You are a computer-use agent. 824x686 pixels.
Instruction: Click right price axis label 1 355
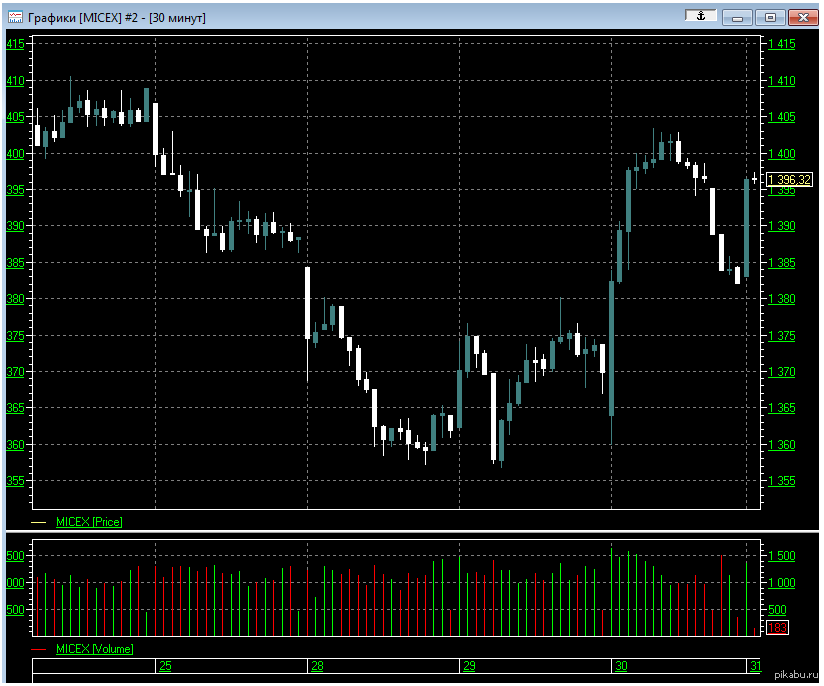782,481
